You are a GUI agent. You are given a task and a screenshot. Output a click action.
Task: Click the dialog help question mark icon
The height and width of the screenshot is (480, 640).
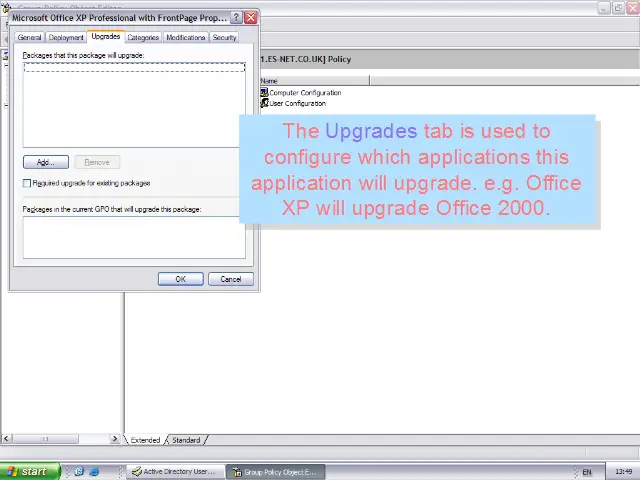(x=236, y=18)
